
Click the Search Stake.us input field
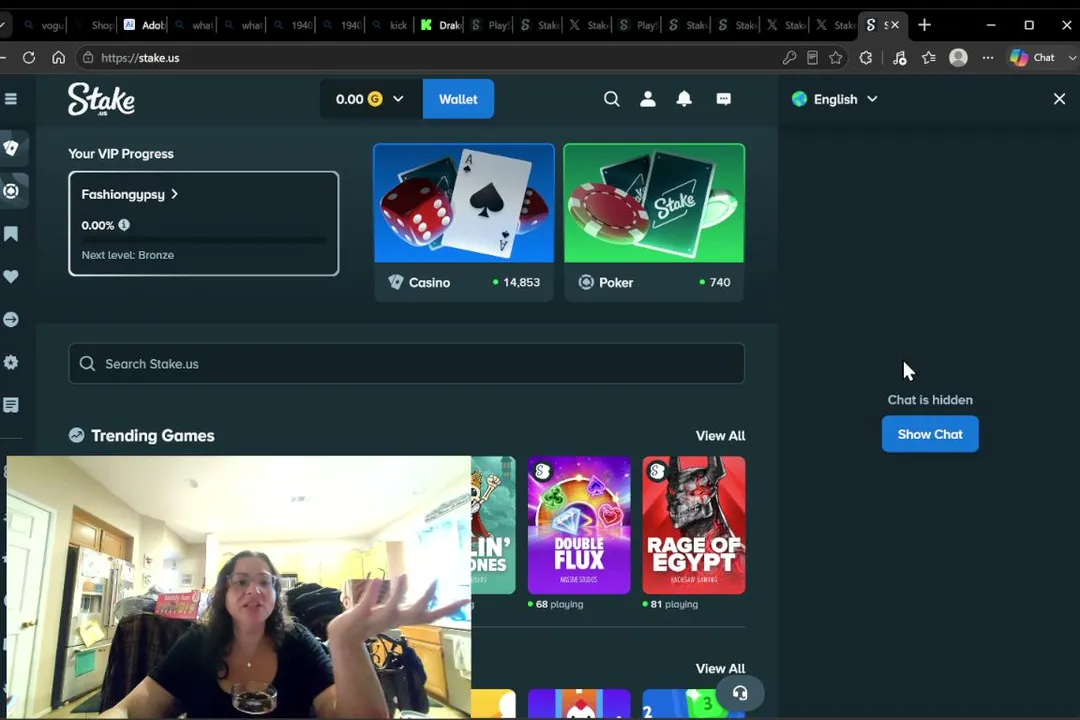point(406,363)
